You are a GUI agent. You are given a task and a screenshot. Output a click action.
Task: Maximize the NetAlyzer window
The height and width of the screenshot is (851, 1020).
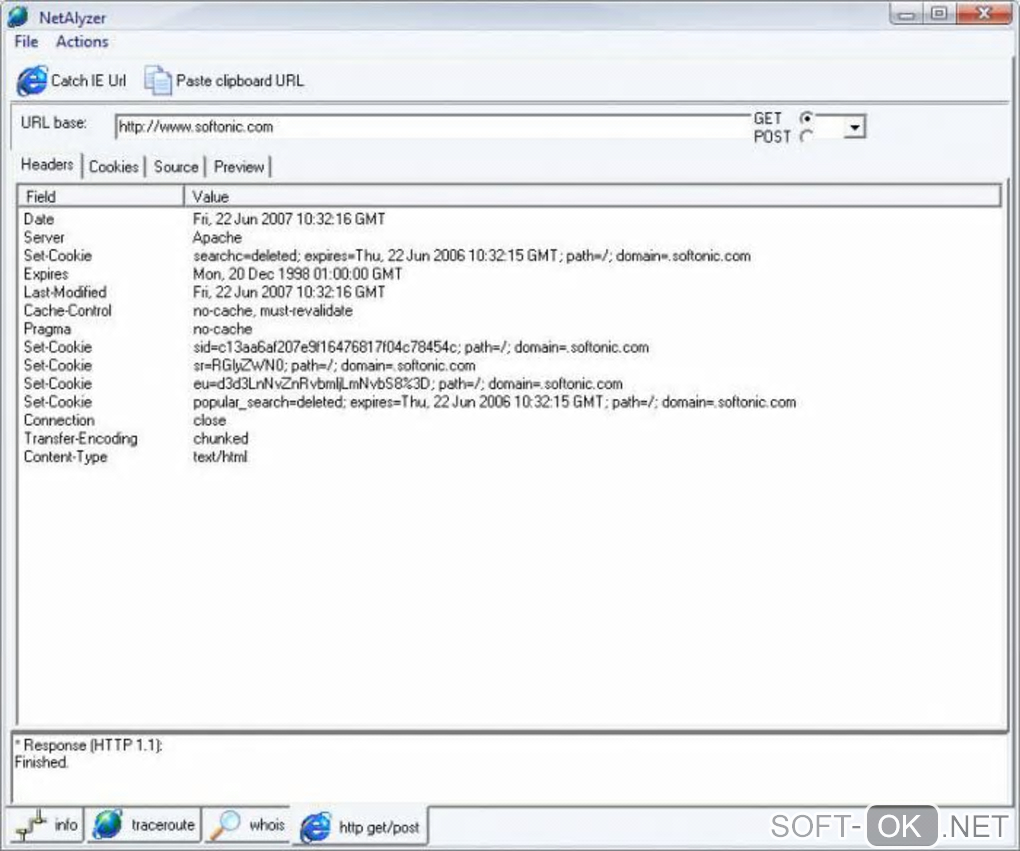click(x=939, y=14)
